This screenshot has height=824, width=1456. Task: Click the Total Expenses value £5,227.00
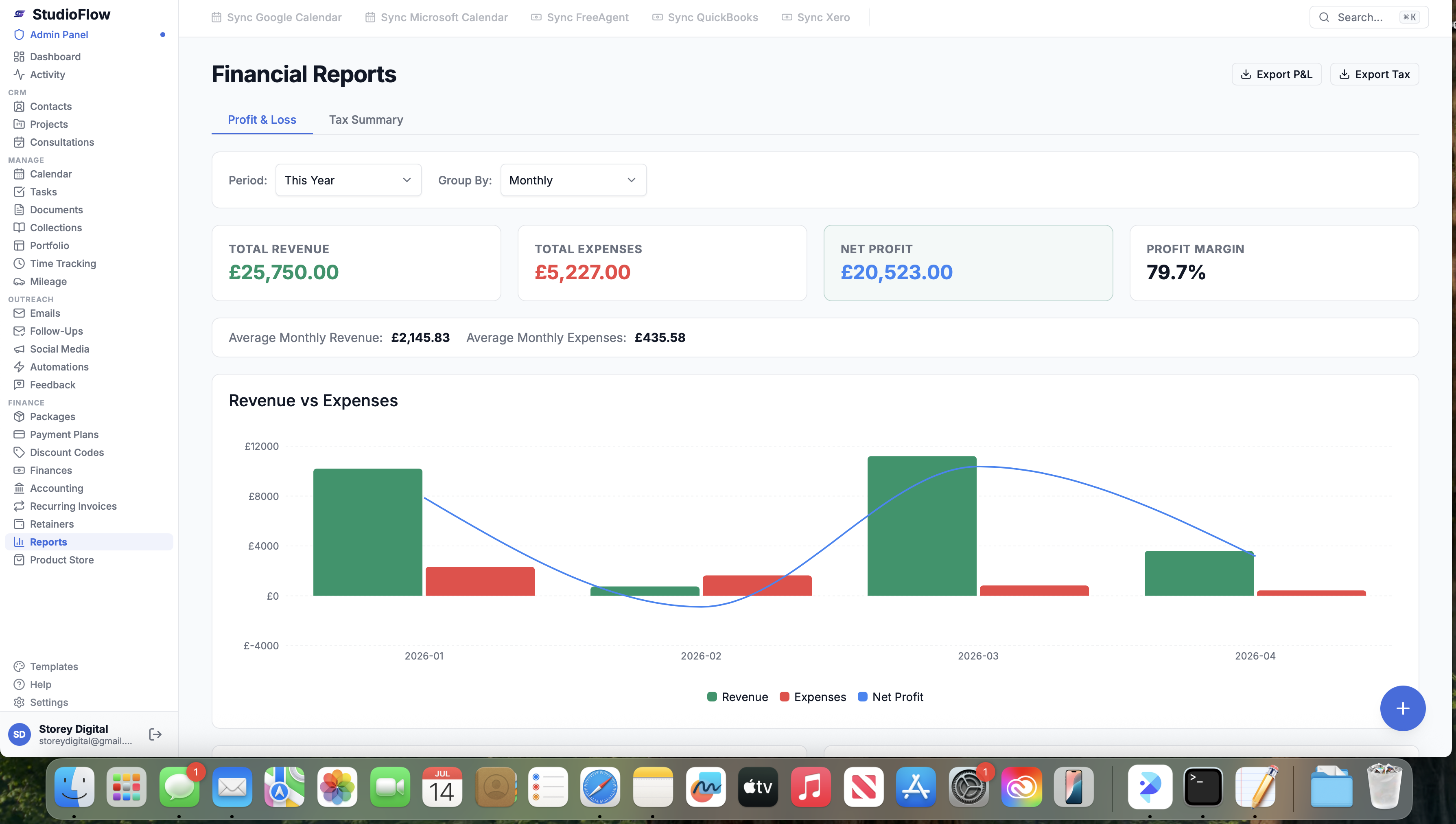[x=583, y=272]
